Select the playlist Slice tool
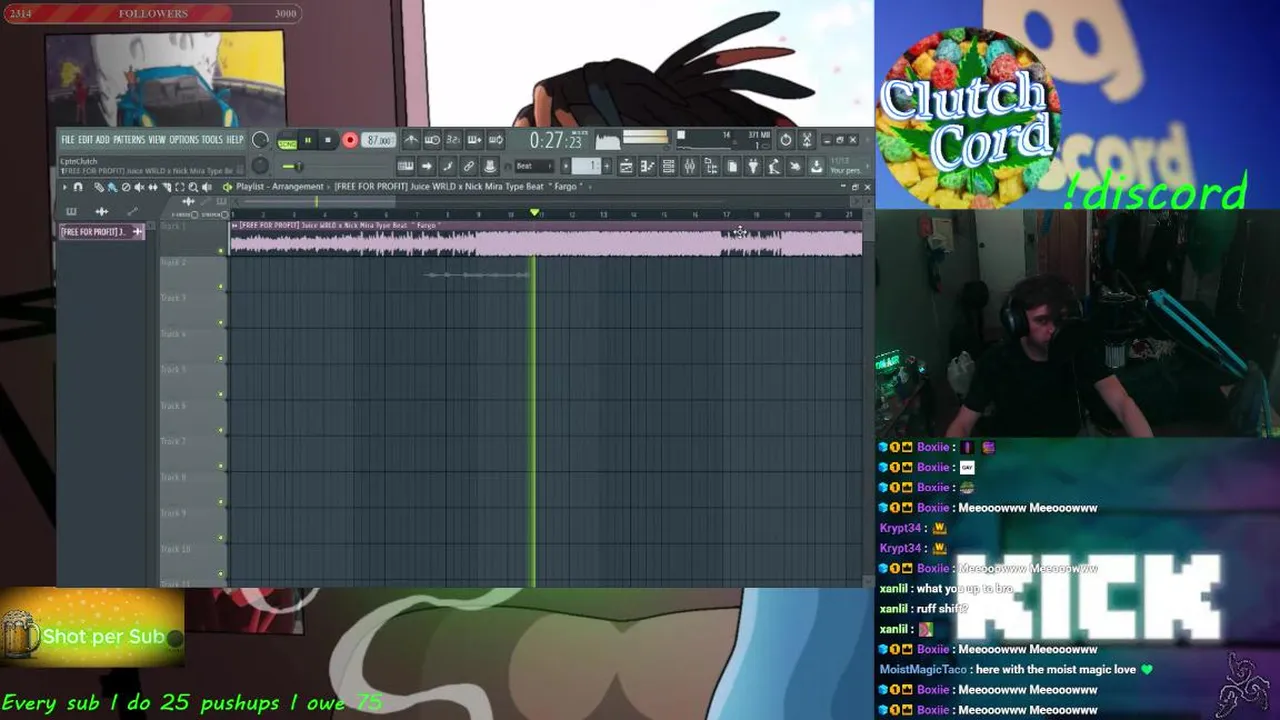The width and height of the screenshot is (1280, 720). (x=166, y=186)
